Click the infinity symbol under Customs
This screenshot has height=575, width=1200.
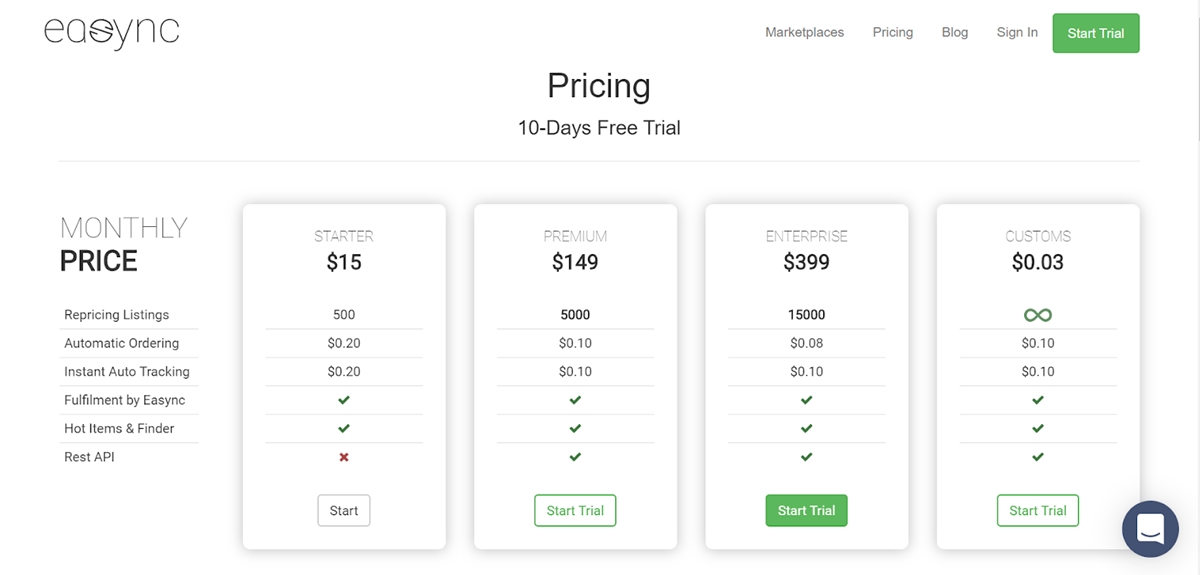pos(1038,315)
